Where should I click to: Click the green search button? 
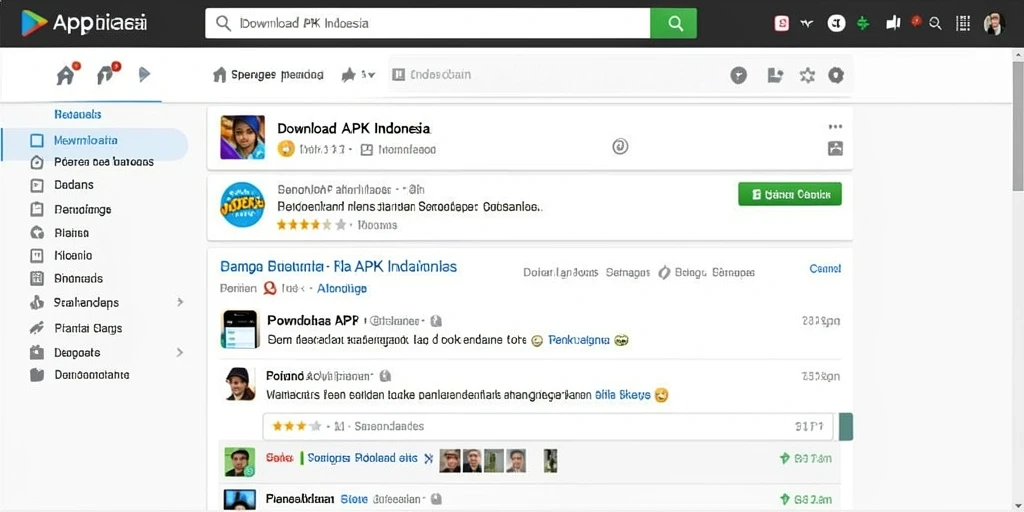pos(673,24)
